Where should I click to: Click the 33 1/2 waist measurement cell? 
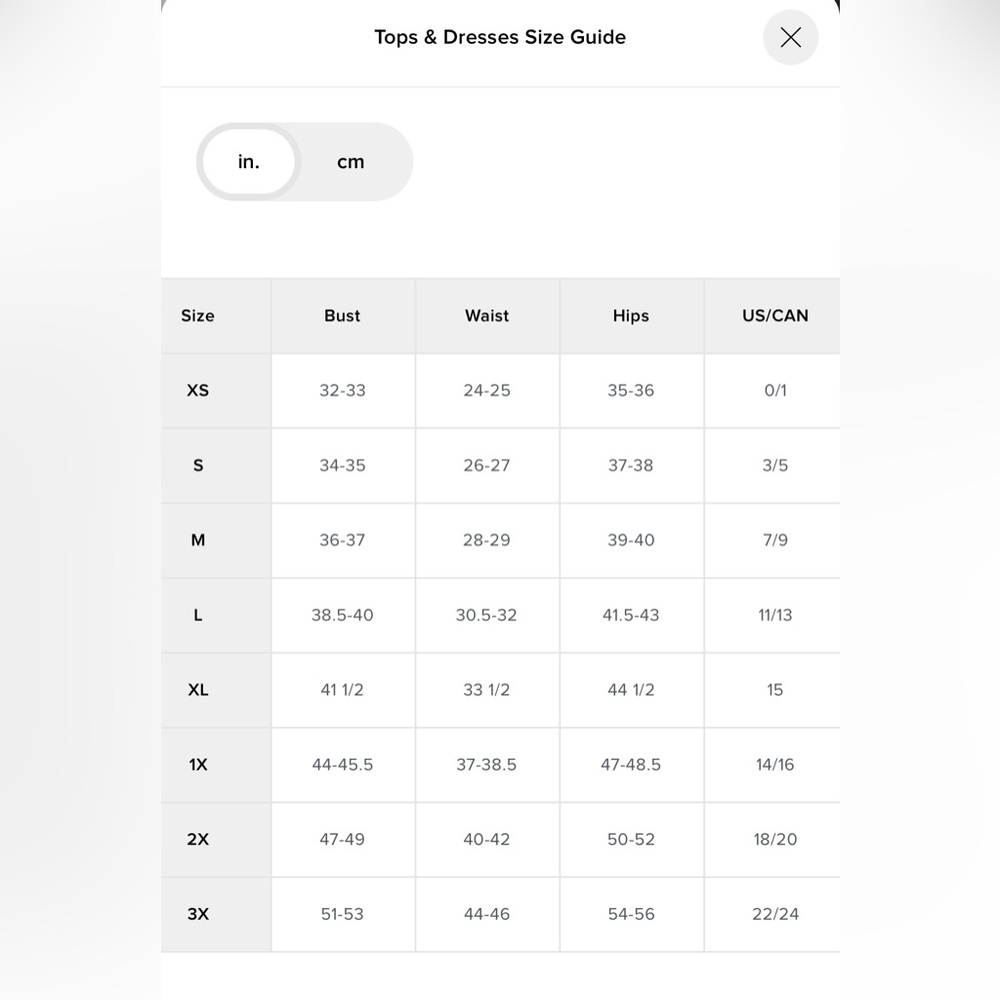[x=487, y=690]
